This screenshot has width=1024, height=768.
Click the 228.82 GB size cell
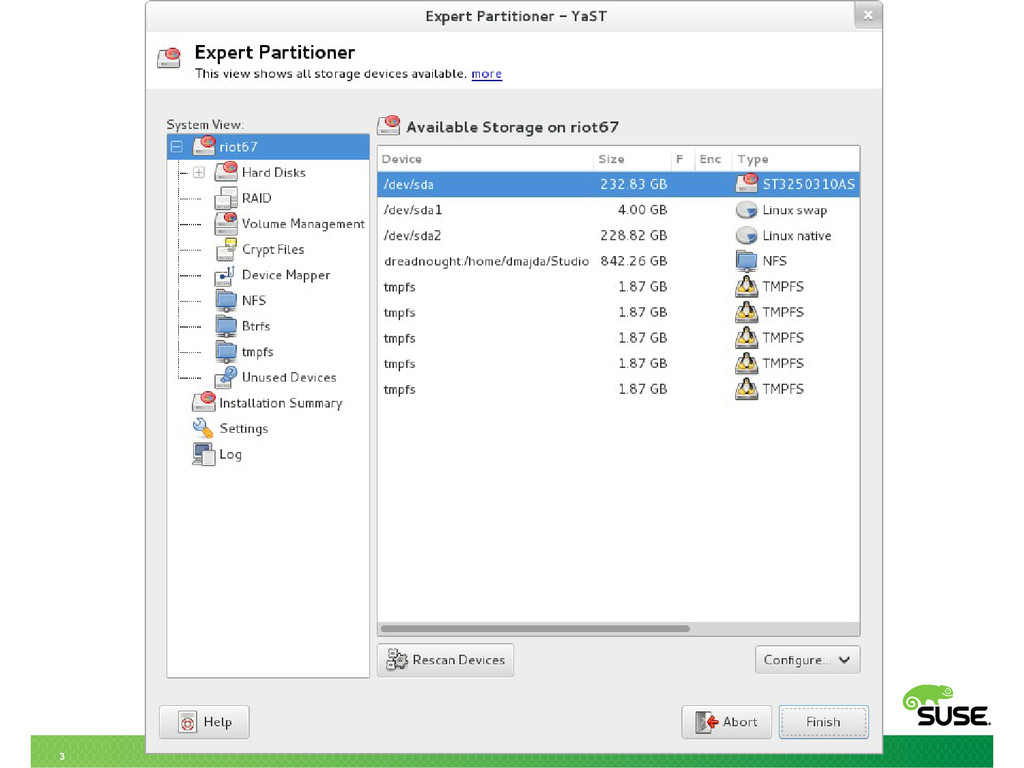tap(633, 235)
